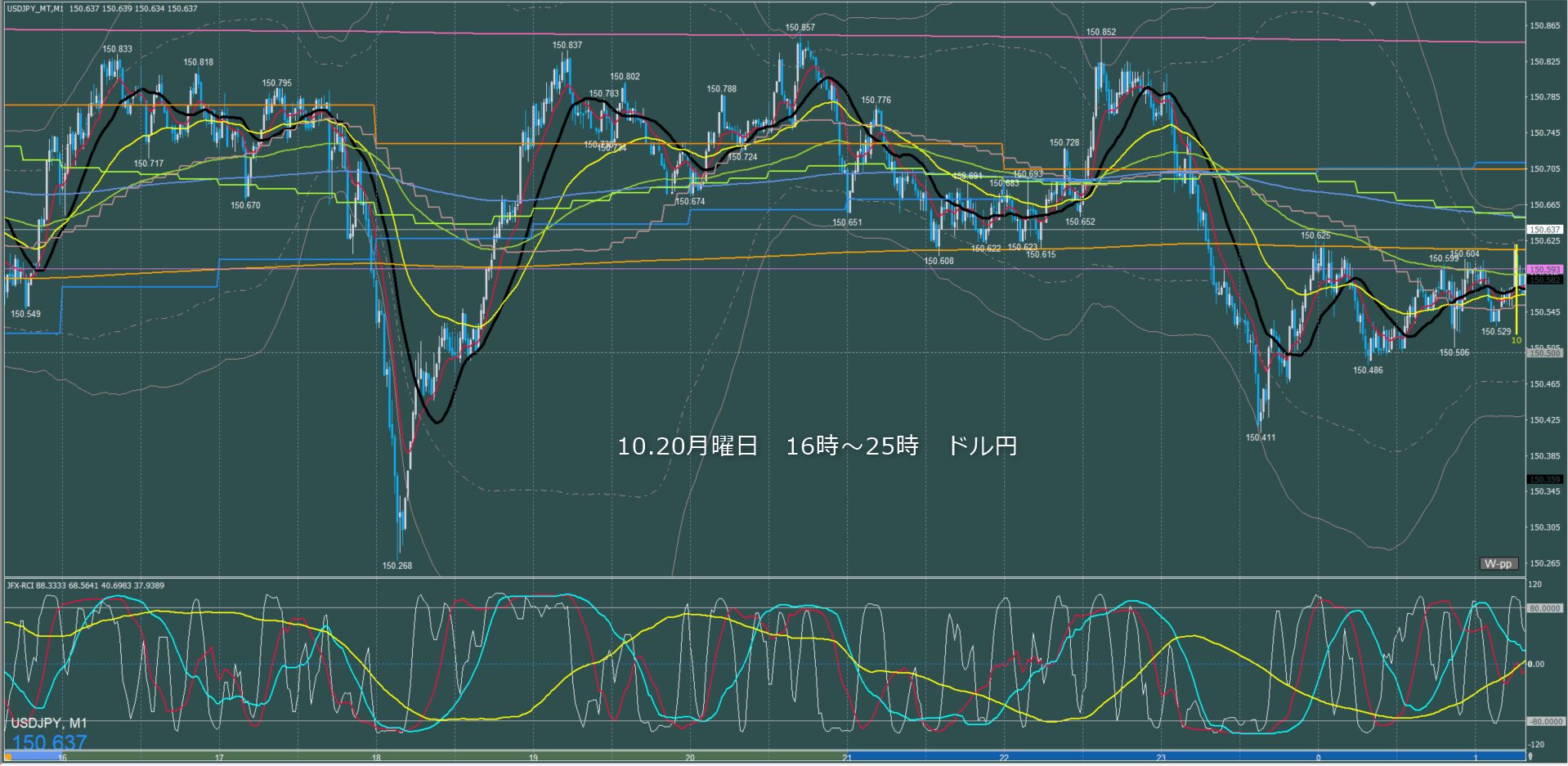Click the gray 150.500 level tag
Image resolution: width=1568 pixels, height=766 pixels.
click(x=1544, y=353)
